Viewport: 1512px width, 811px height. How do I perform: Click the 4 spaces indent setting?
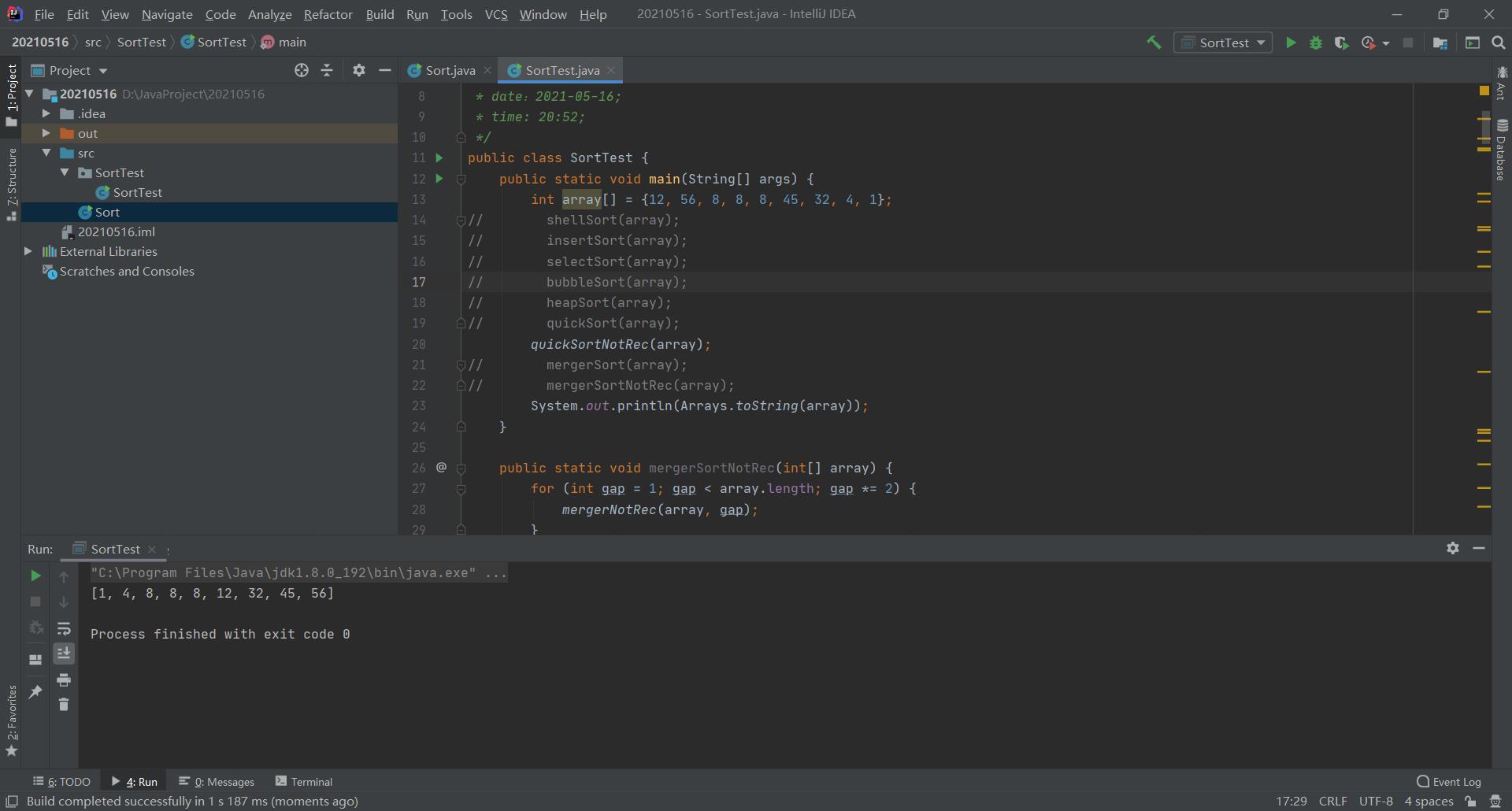pyautogui.click(x=1429, y=801)
